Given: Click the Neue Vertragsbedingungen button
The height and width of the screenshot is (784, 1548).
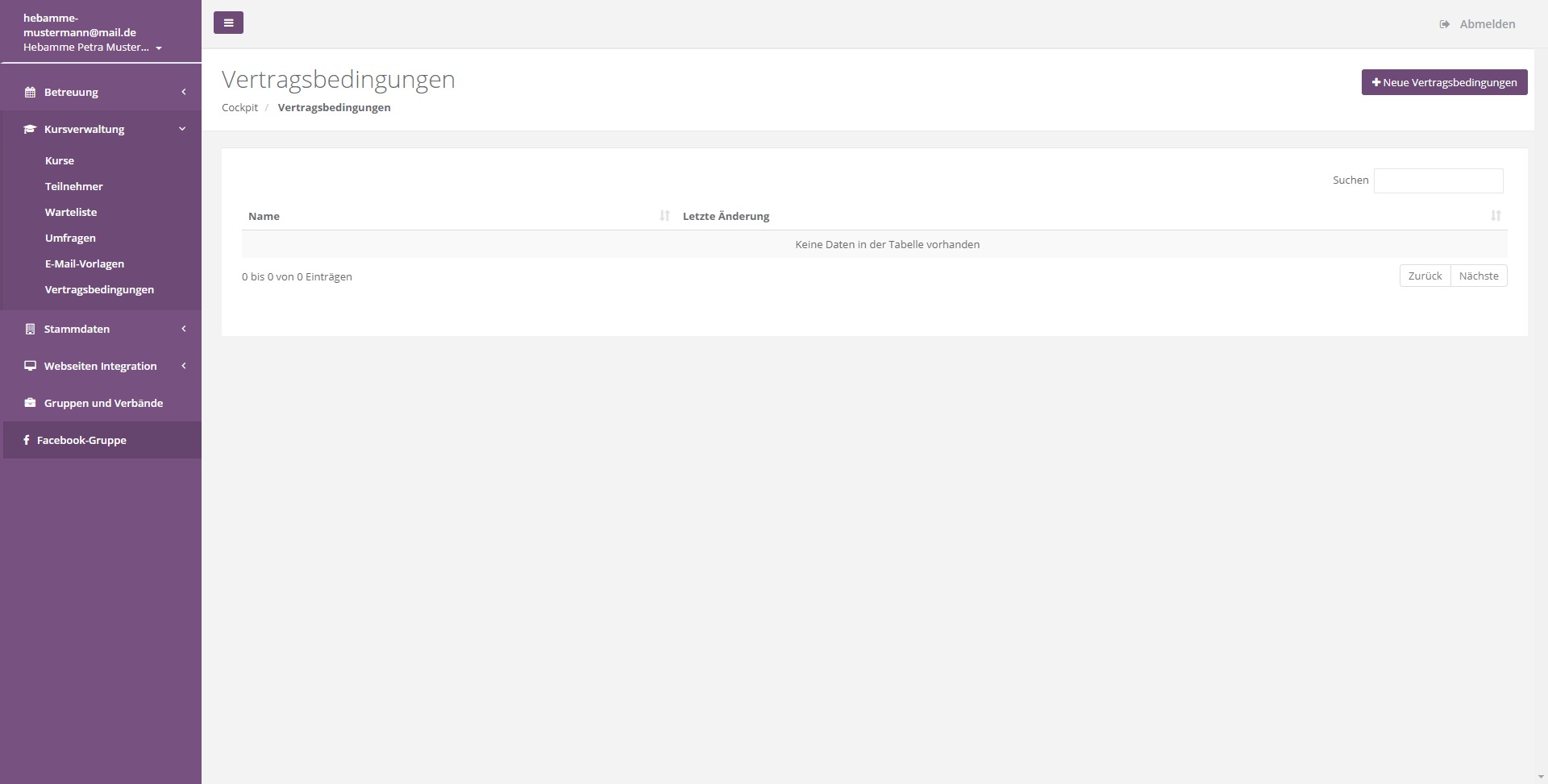Looking at the screenshot, I should point(1444,82).
